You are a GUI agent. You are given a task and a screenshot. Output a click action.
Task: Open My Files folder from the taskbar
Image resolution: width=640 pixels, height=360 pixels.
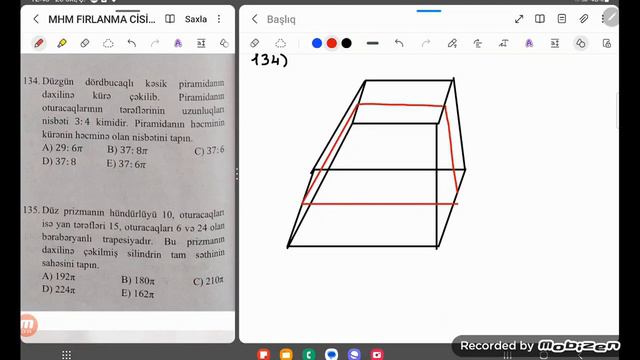pyautogui.click(x=286, y=354)
